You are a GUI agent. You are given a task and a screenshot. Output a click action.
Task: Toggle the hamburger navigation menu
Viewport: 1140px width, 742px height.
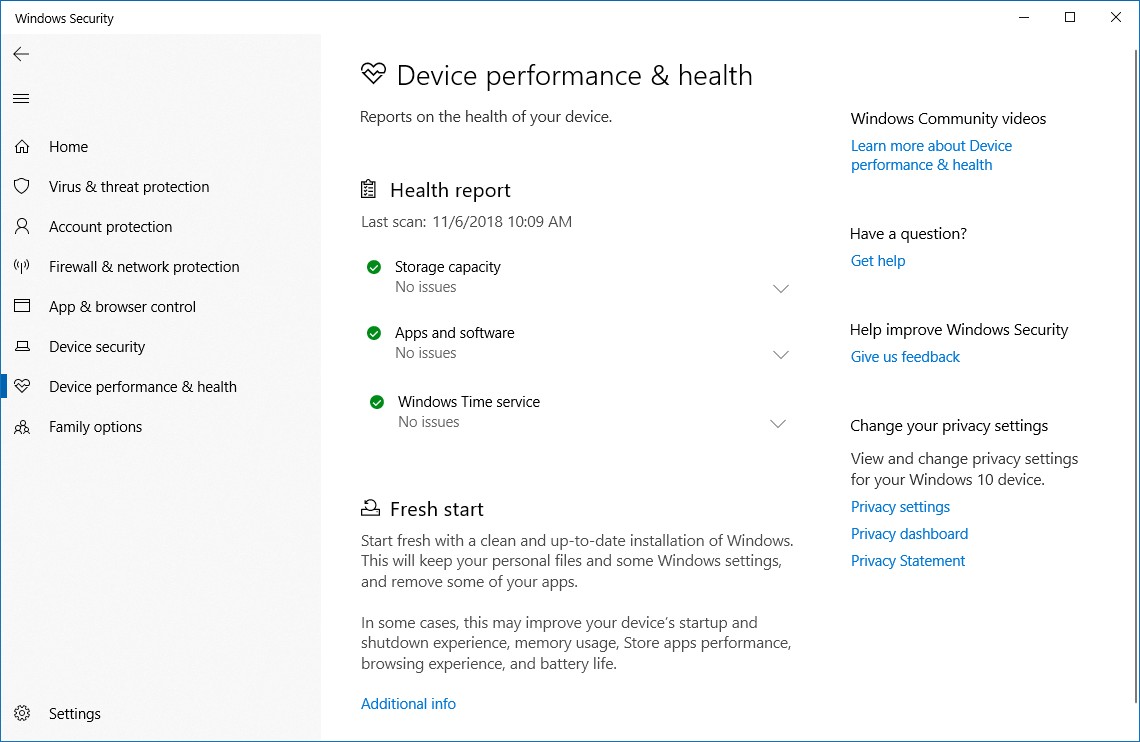click(x=21, y=98)
